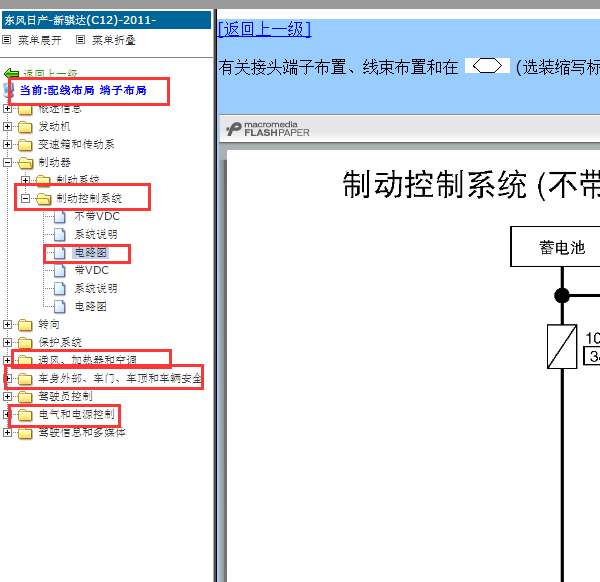Click the 东风日产-新骐达(C12)-2011- title bar

coord(106,20)
